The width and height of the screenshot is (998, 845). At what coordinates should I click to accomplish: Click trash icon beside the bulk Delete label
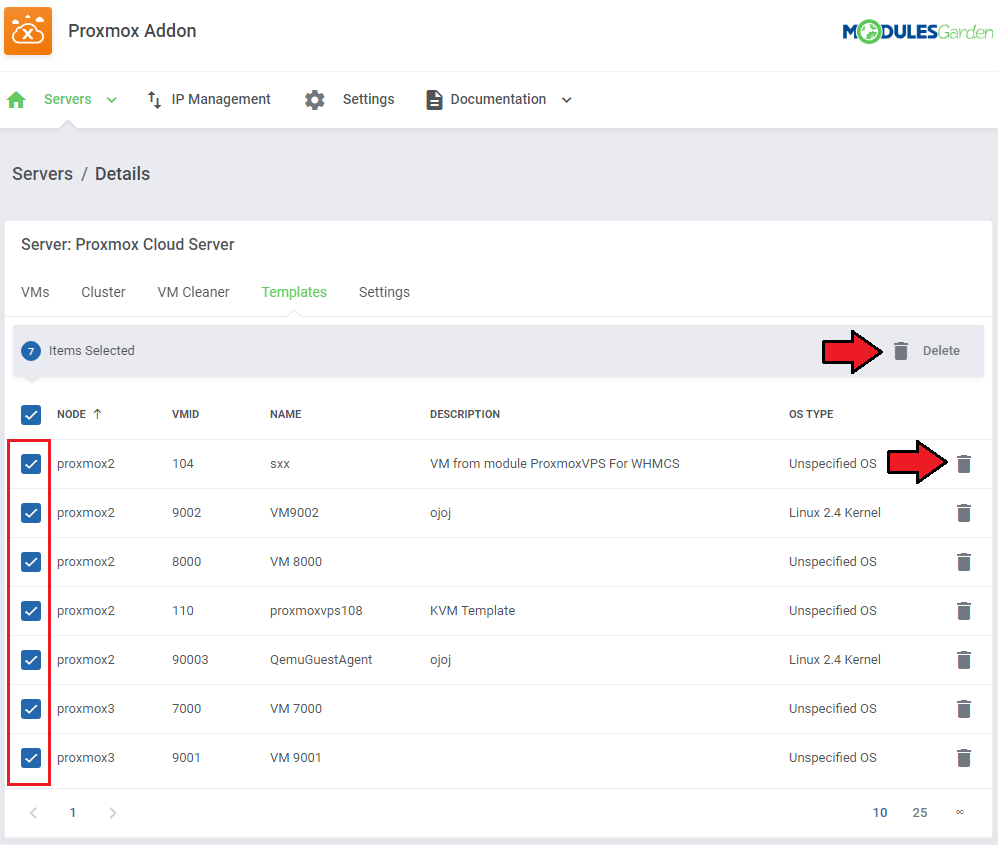coord(901,351)
